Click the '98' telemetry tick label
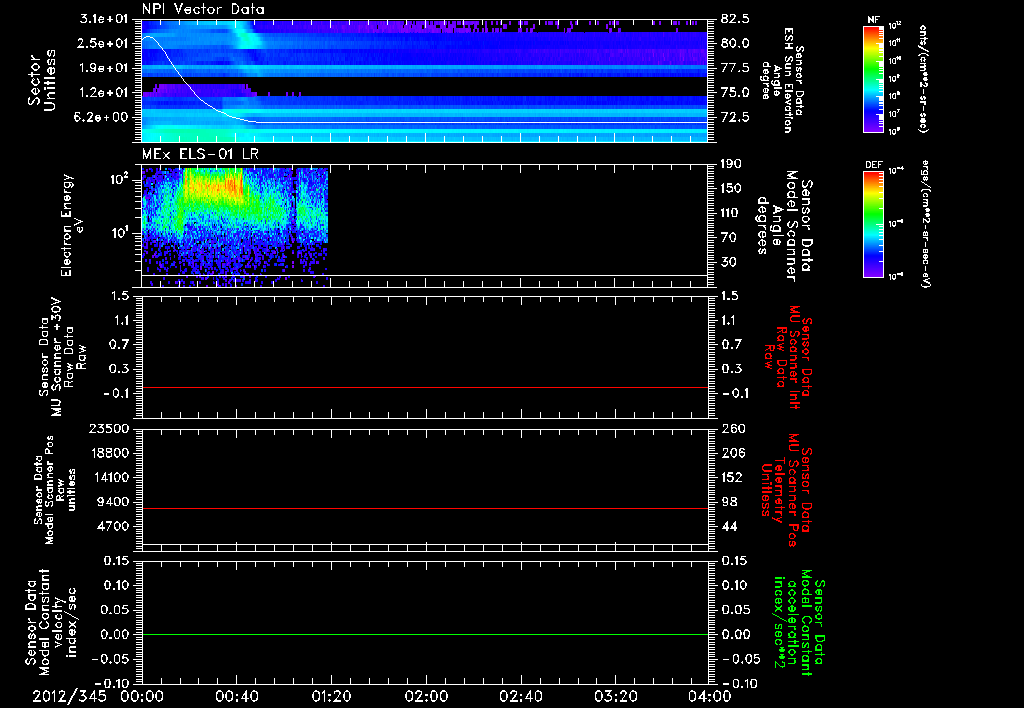 728,502
